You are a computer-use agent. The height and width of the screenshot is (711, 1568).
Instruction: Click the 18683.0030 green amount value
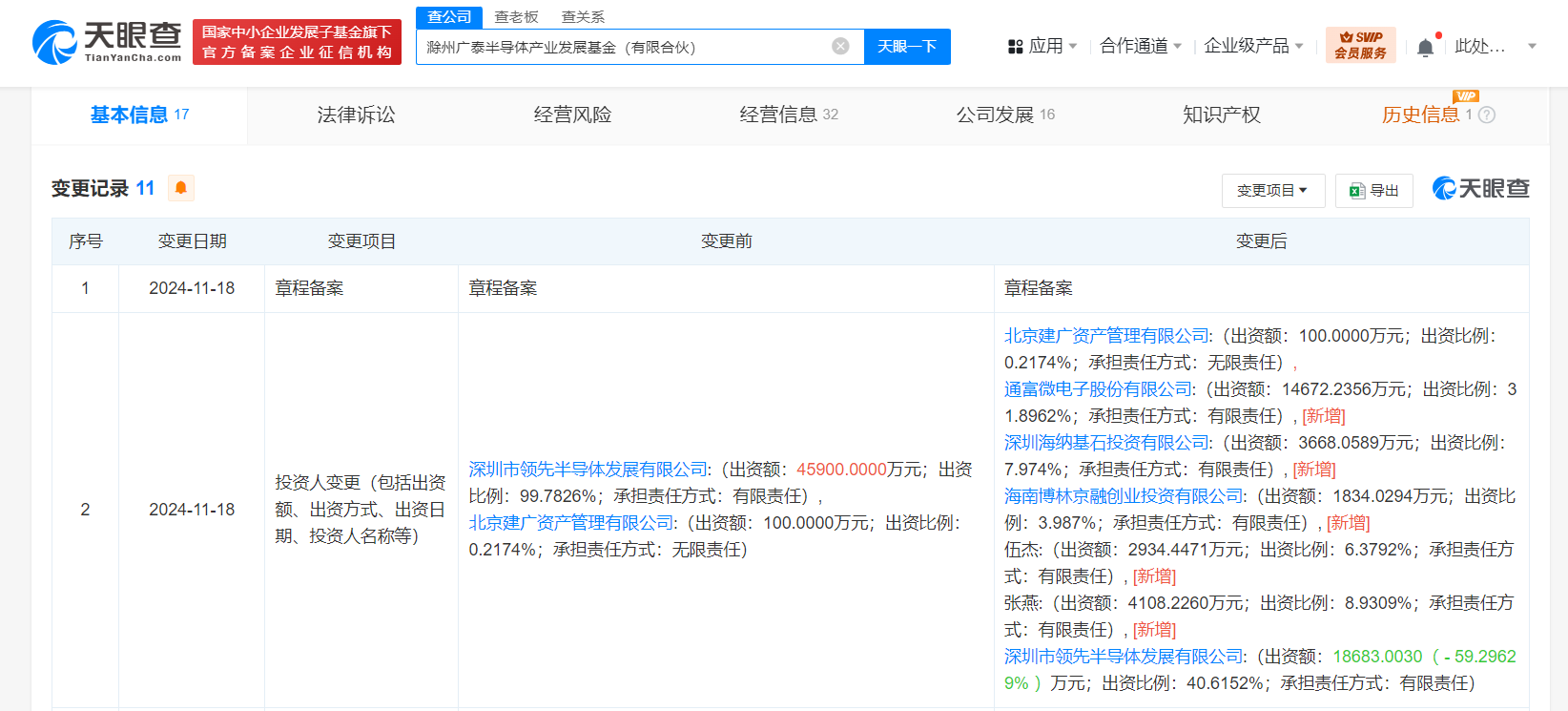1377,657
